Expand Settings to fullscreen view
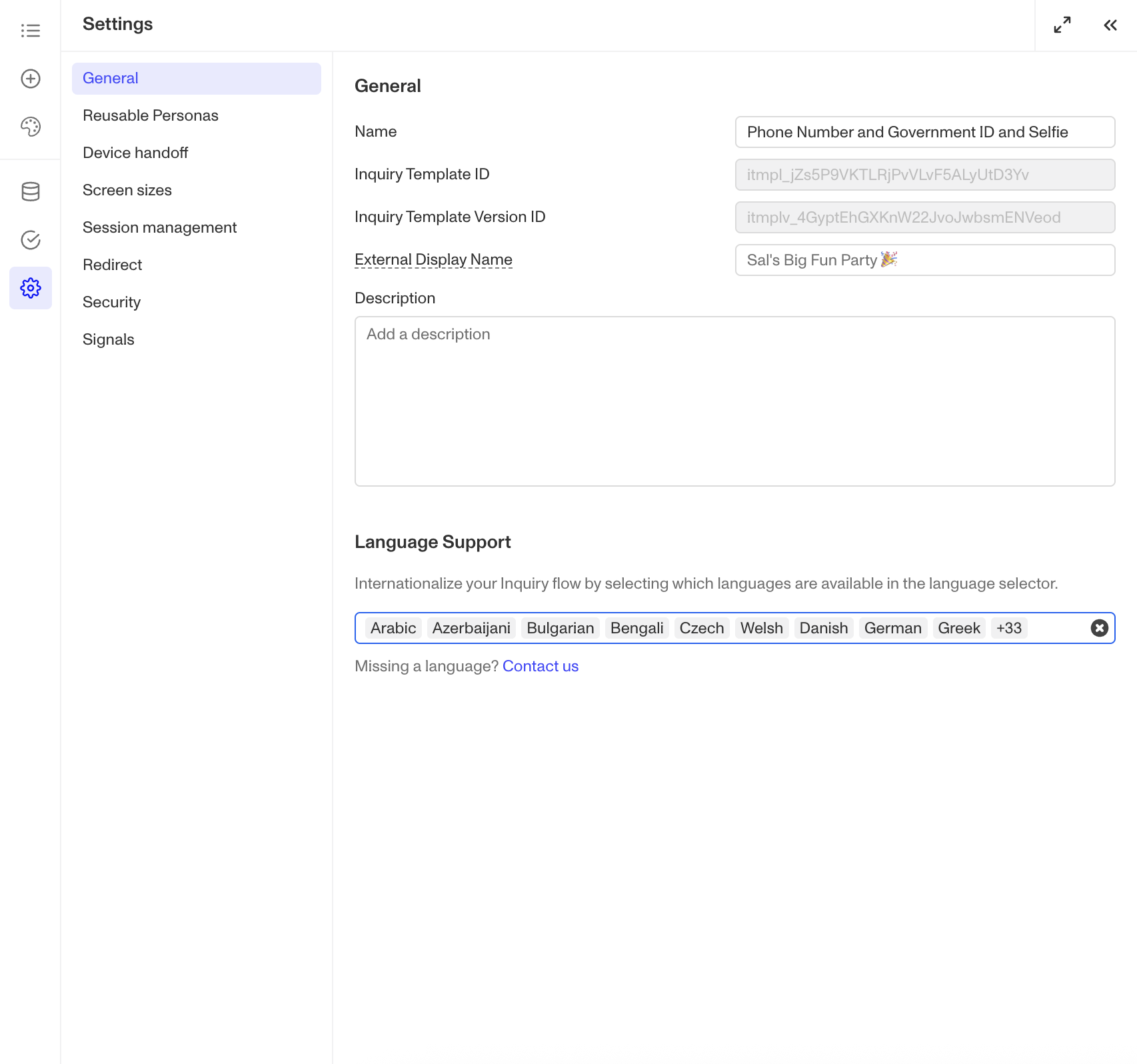This screenshot has height=1064, width=1137. point(1061,25)
